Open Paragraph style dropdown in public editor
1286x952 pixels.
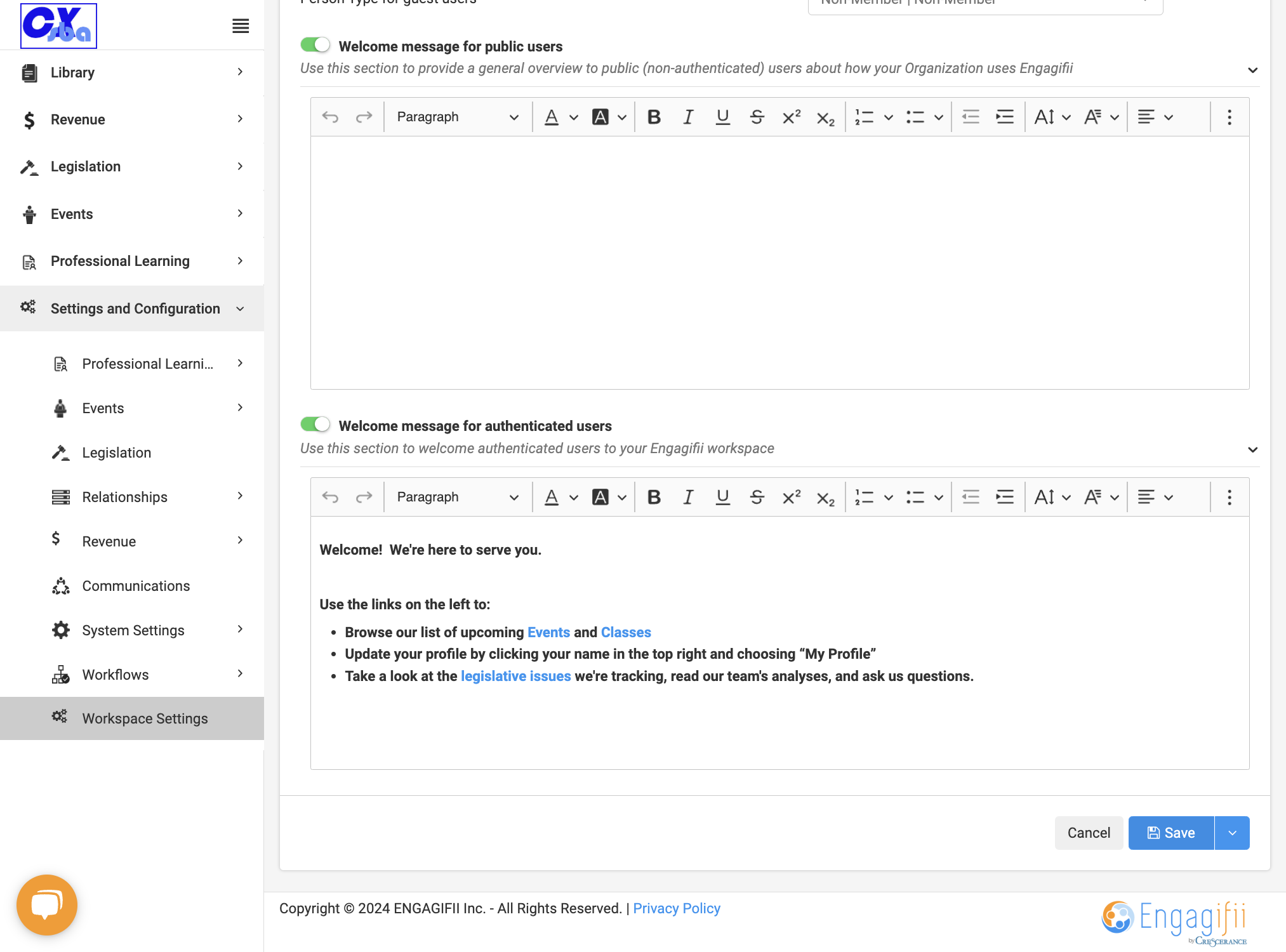[x=458, y=117]
